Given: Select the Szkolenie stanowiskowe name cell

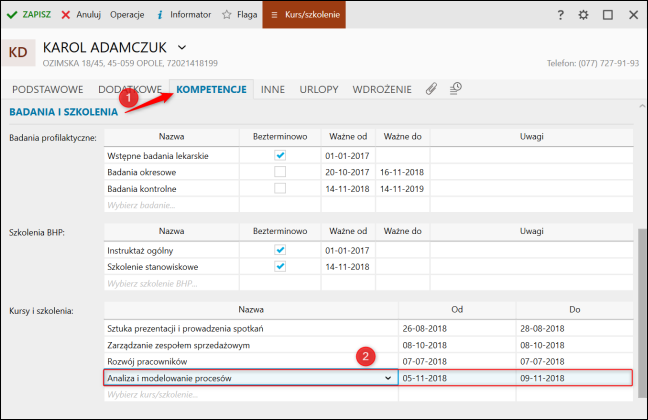Looking at the screenshot, I should 171,267.
